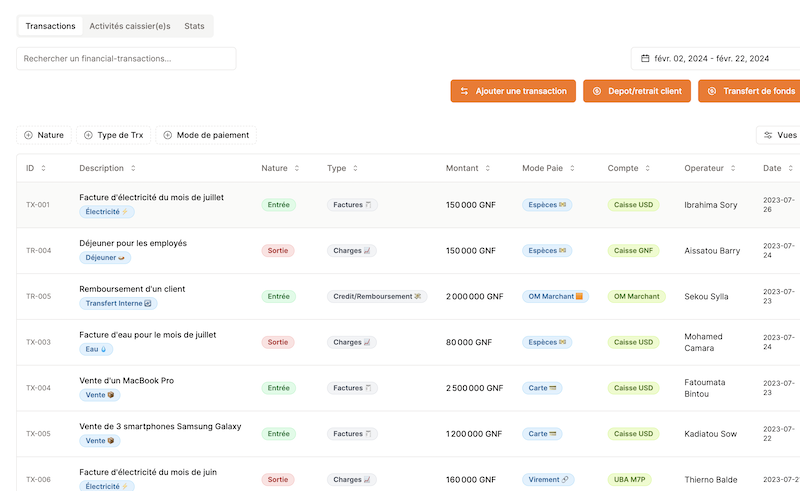Image resolution: width=800 pixels, height=491 pixels.
Task: Click the Type column sort arrows
Action: (356, 168)
